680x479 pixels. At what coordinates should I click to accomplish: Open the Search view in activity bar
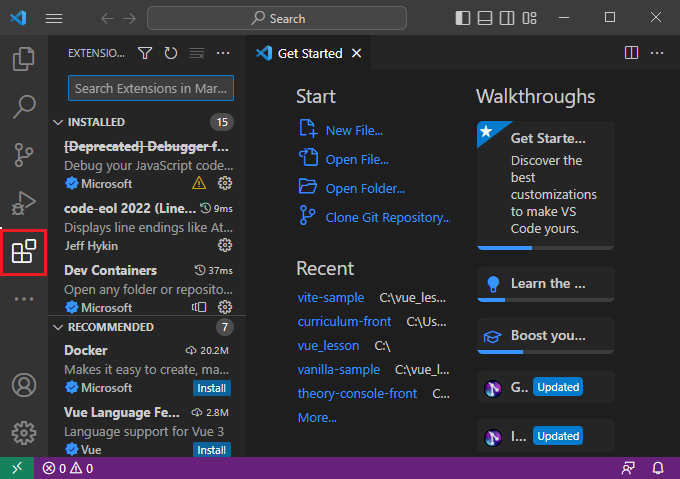pyautogui.click(x=23, y=106)
